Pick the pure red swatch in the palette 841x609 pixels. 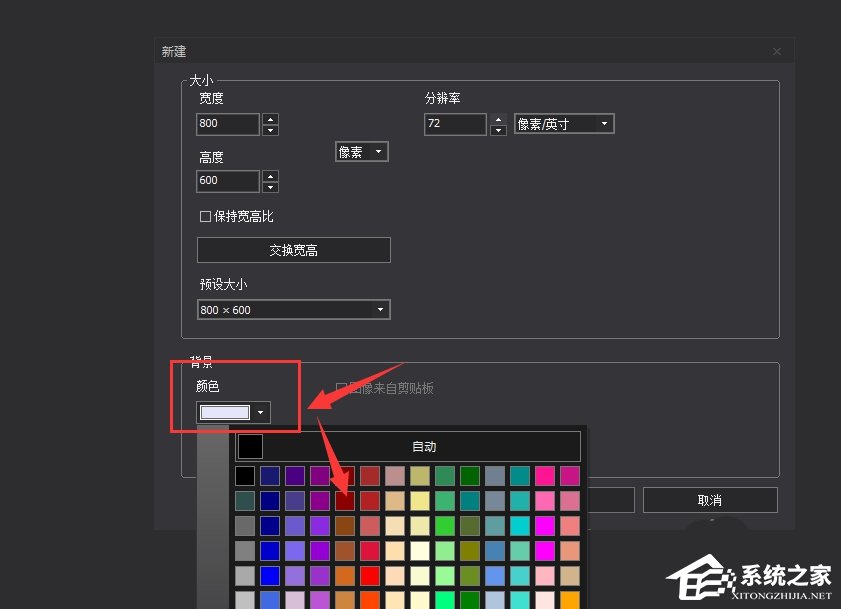click(x=370, y=576)
